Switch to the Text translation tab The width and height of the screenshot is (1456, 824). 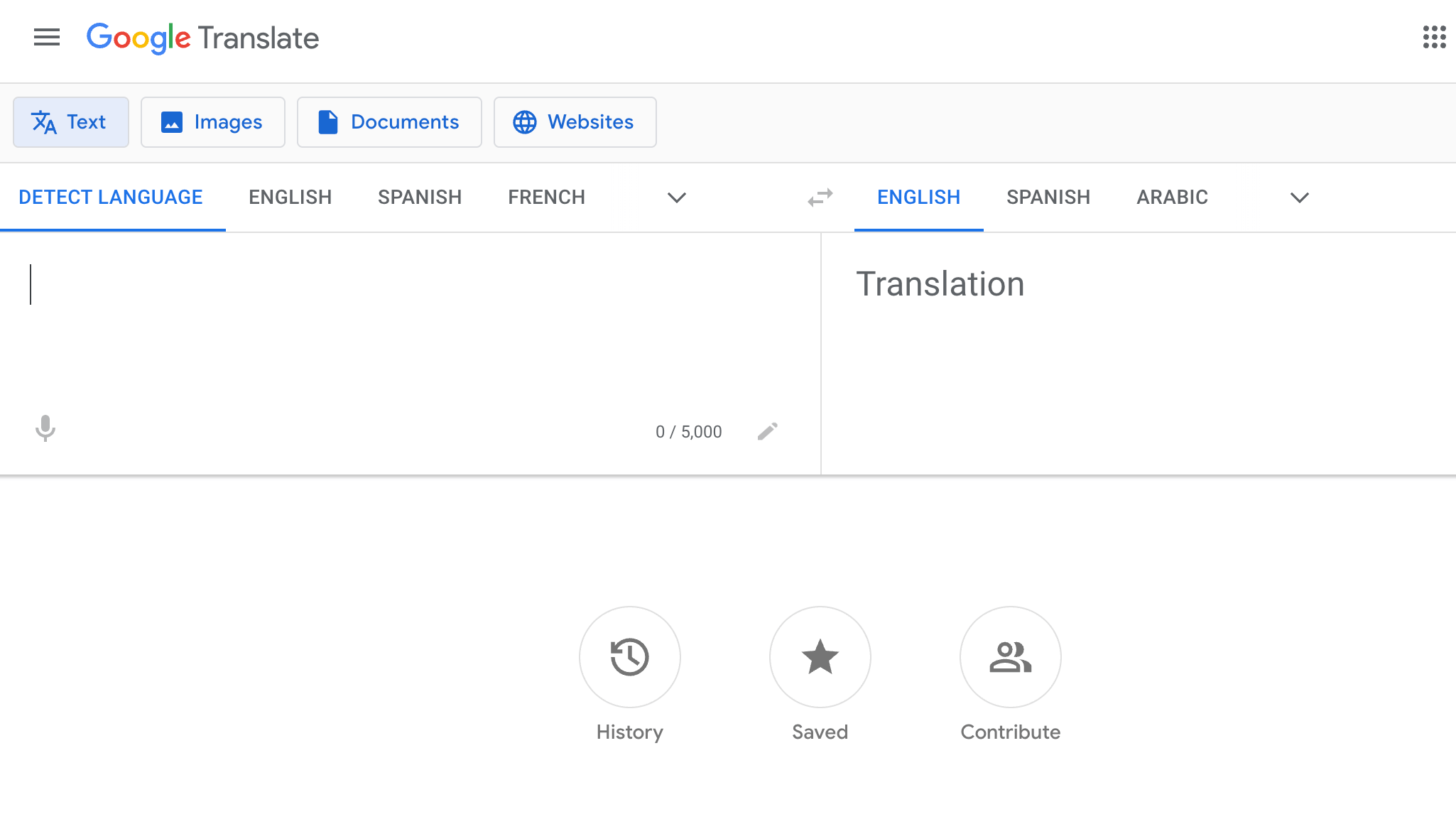(71, 121)
